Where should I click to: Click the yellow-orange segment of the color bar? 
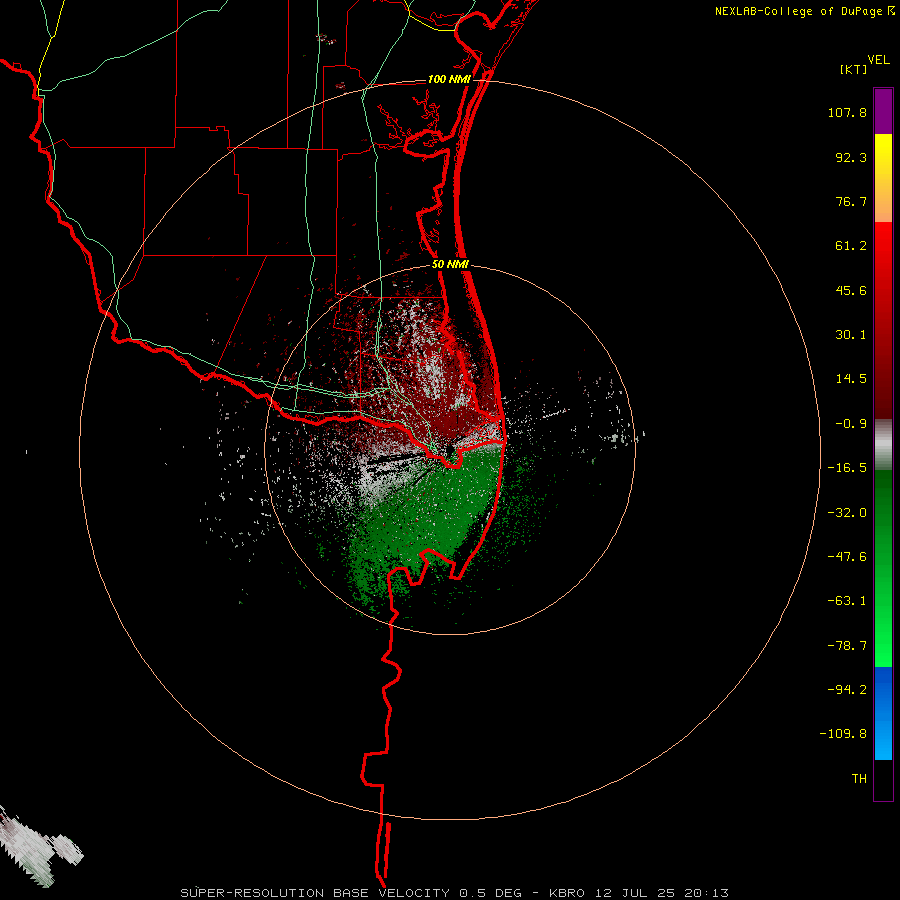coord(883,178)
